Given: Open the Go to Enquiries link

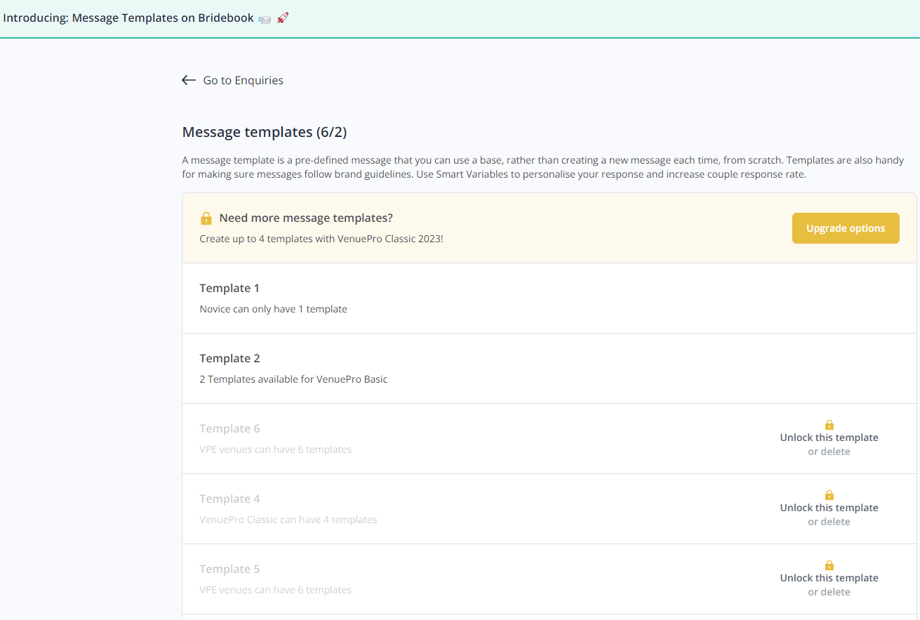Looking at the screenshot, I should click(x=243, y=80).
